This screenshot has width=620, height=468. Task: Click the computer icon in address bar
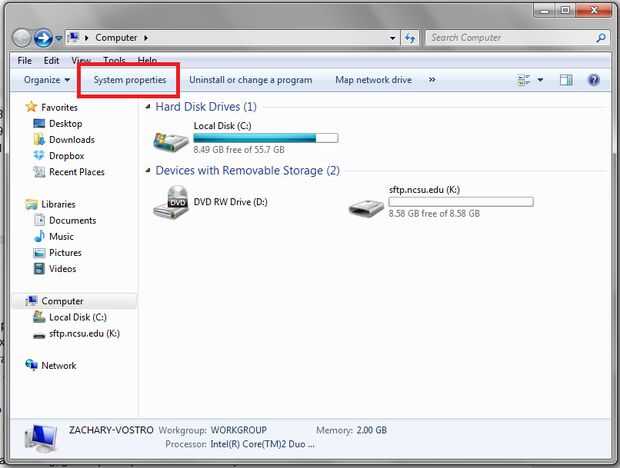coord(74,38)
